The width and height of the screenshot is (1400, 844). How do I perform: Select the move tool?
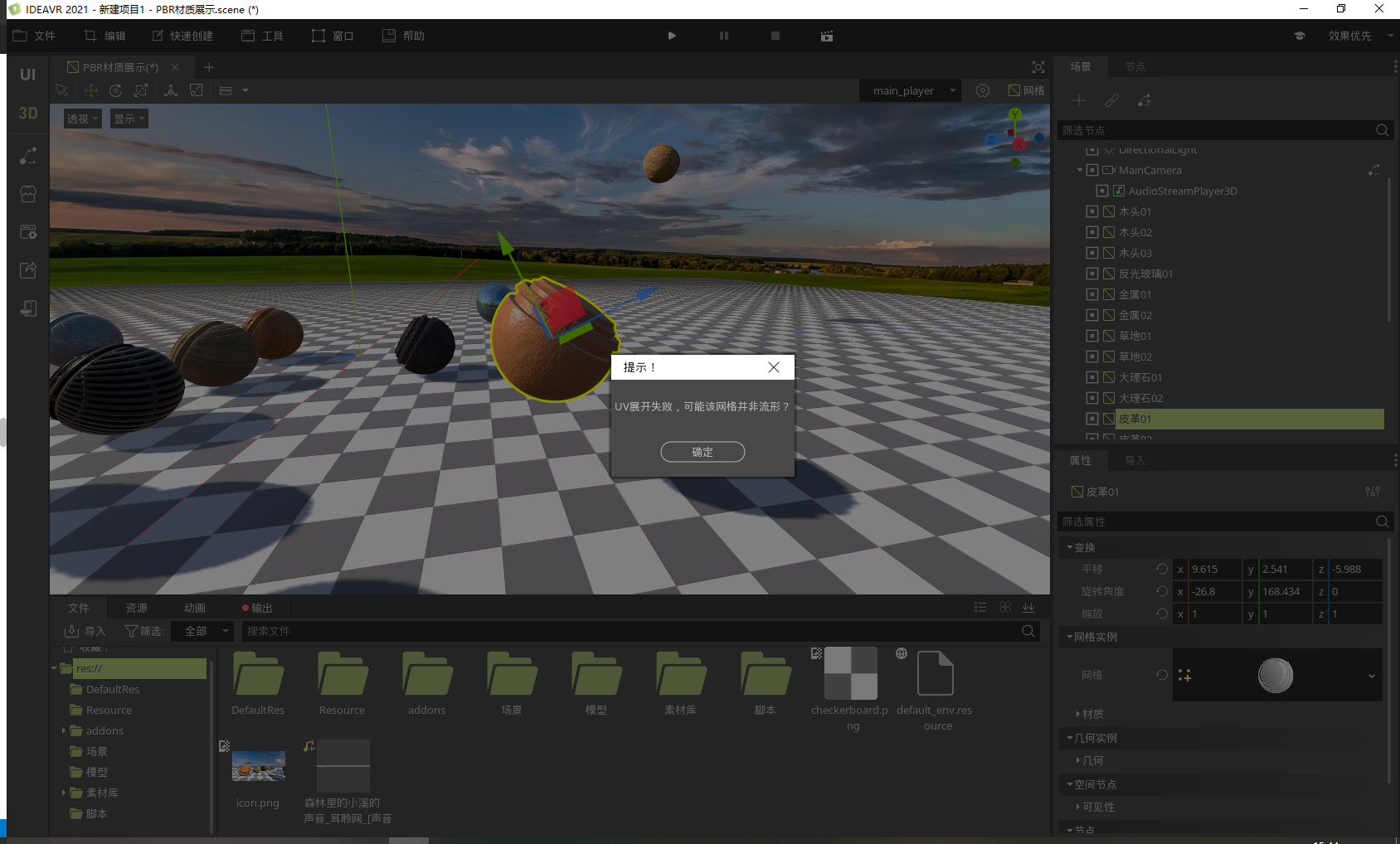coord(90,90)
